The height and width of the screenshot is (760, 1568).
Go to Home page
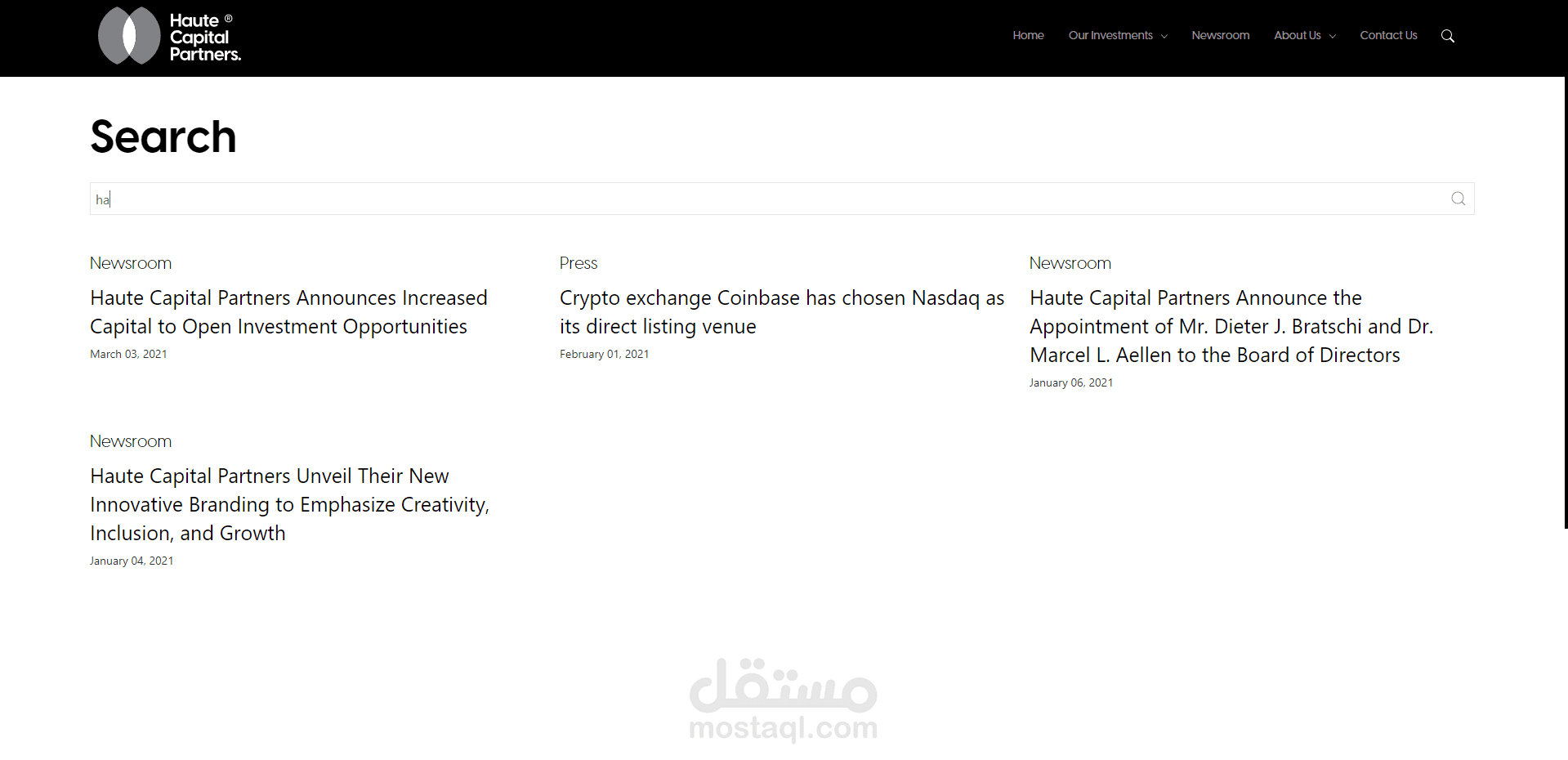tap(1028, 35)
